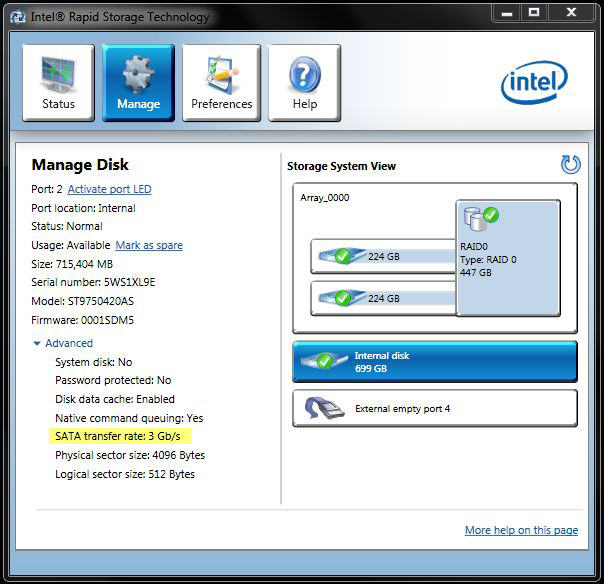This screenshot has width=604, height=584.
Task: Click Activate port LED link
Action: pyautogui.click(x=109, y=189)
